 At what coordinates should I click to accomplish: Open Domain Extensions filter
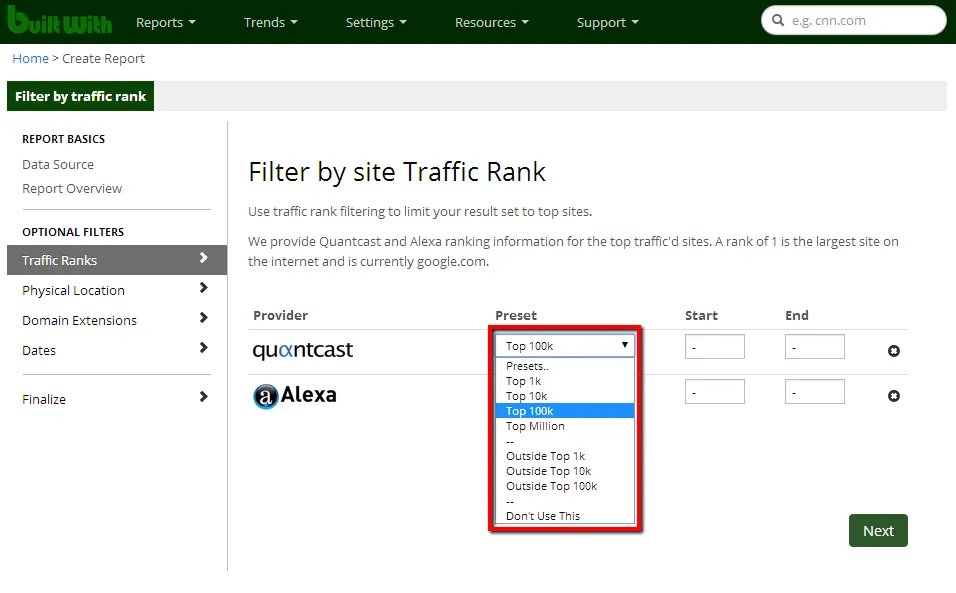(x=79, y=320)
